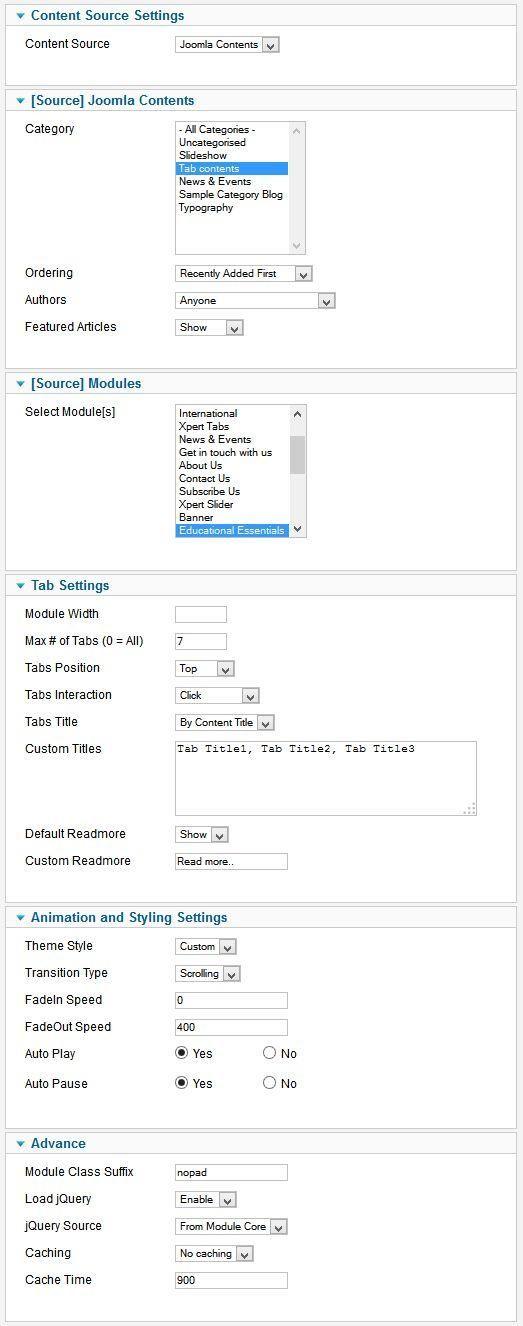Image resolution: width=523 pixels, height=1326 pixels.
Task: Click the FadeIn Speed input field
Action: pyautogui.click(x=231, y=1001)
